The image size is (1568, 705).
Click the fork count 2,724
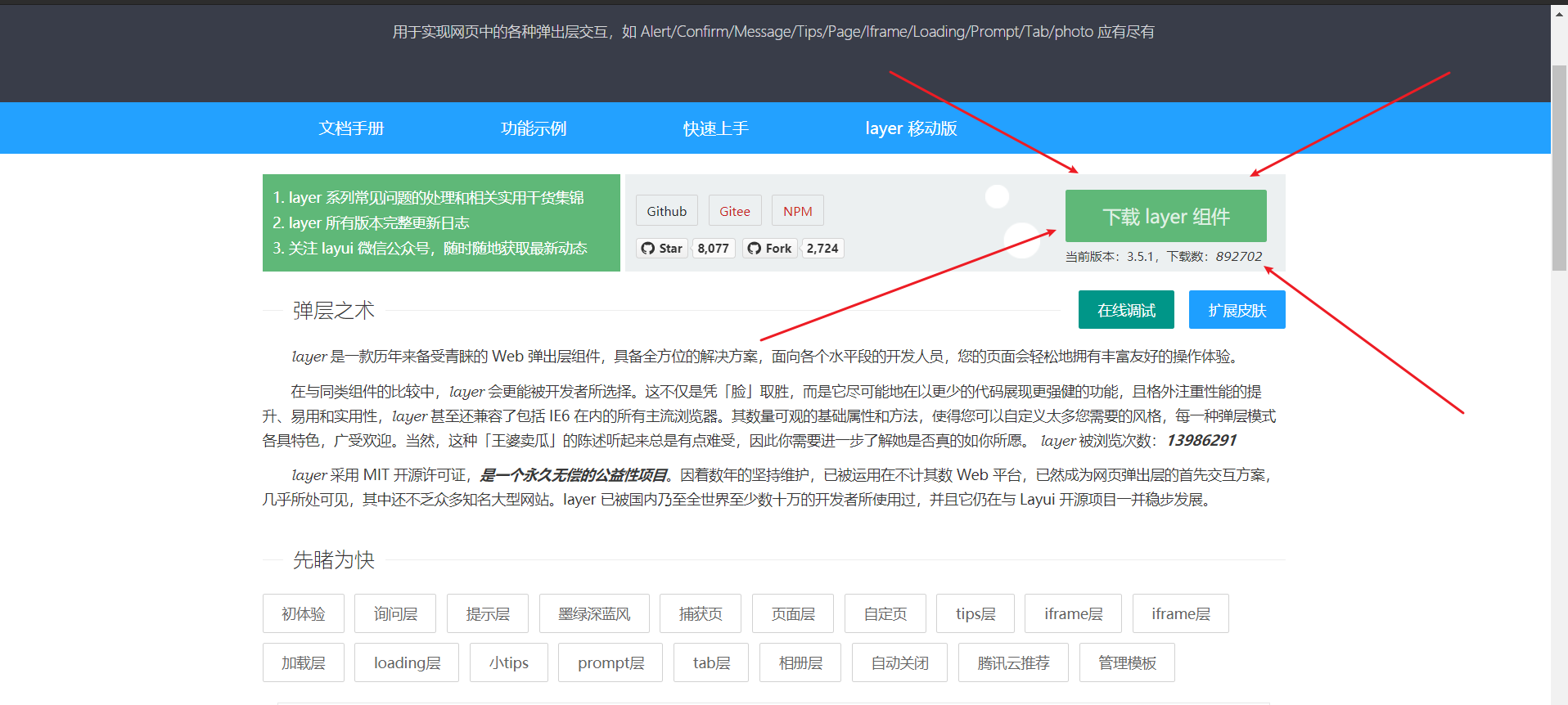tap(822, 248)
